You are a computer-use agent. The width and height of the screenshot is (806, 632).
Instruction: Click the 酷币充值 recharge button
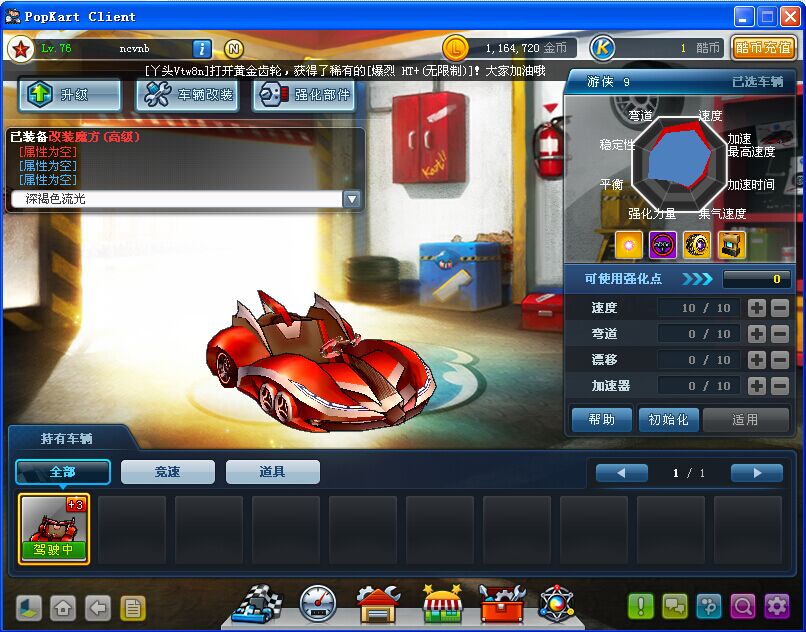[x=763, y=48]
